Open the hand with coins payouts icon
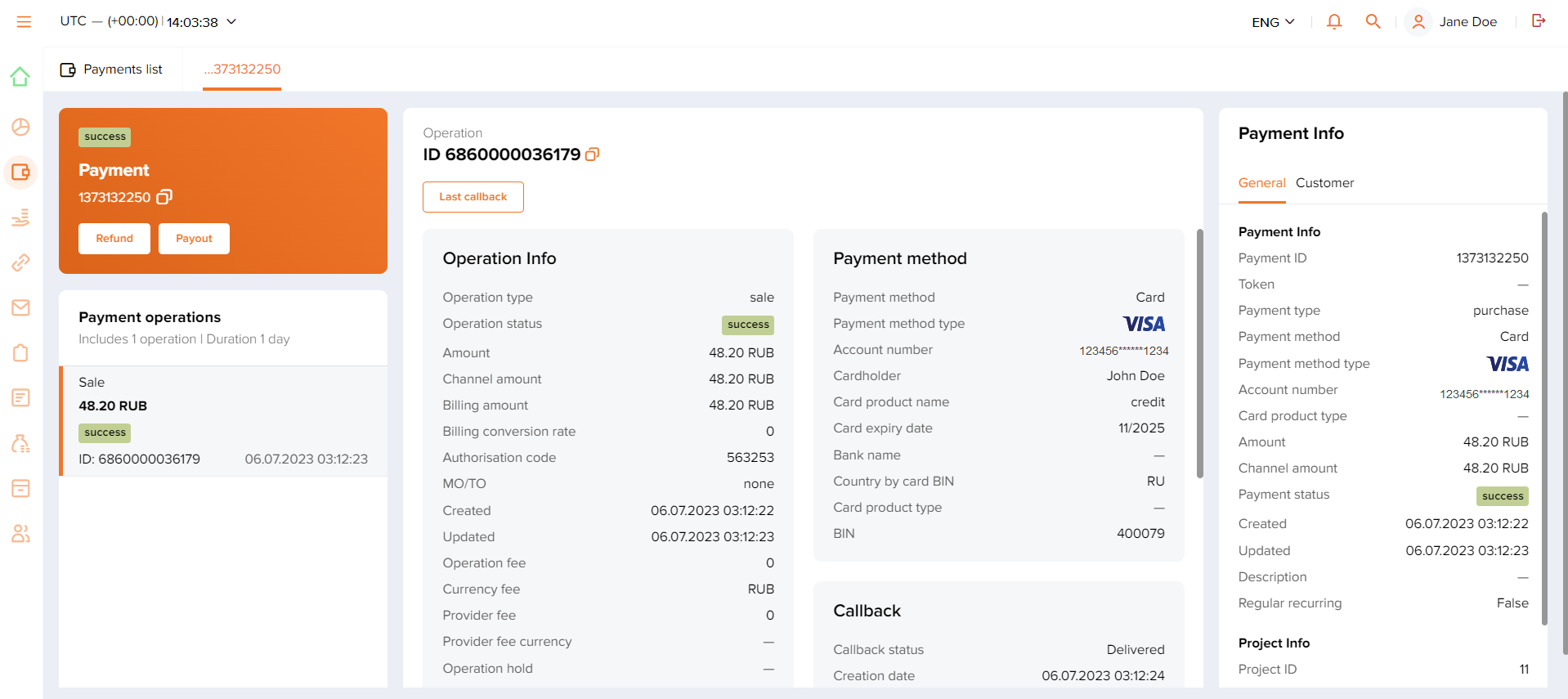 click(x=20, y=217)
